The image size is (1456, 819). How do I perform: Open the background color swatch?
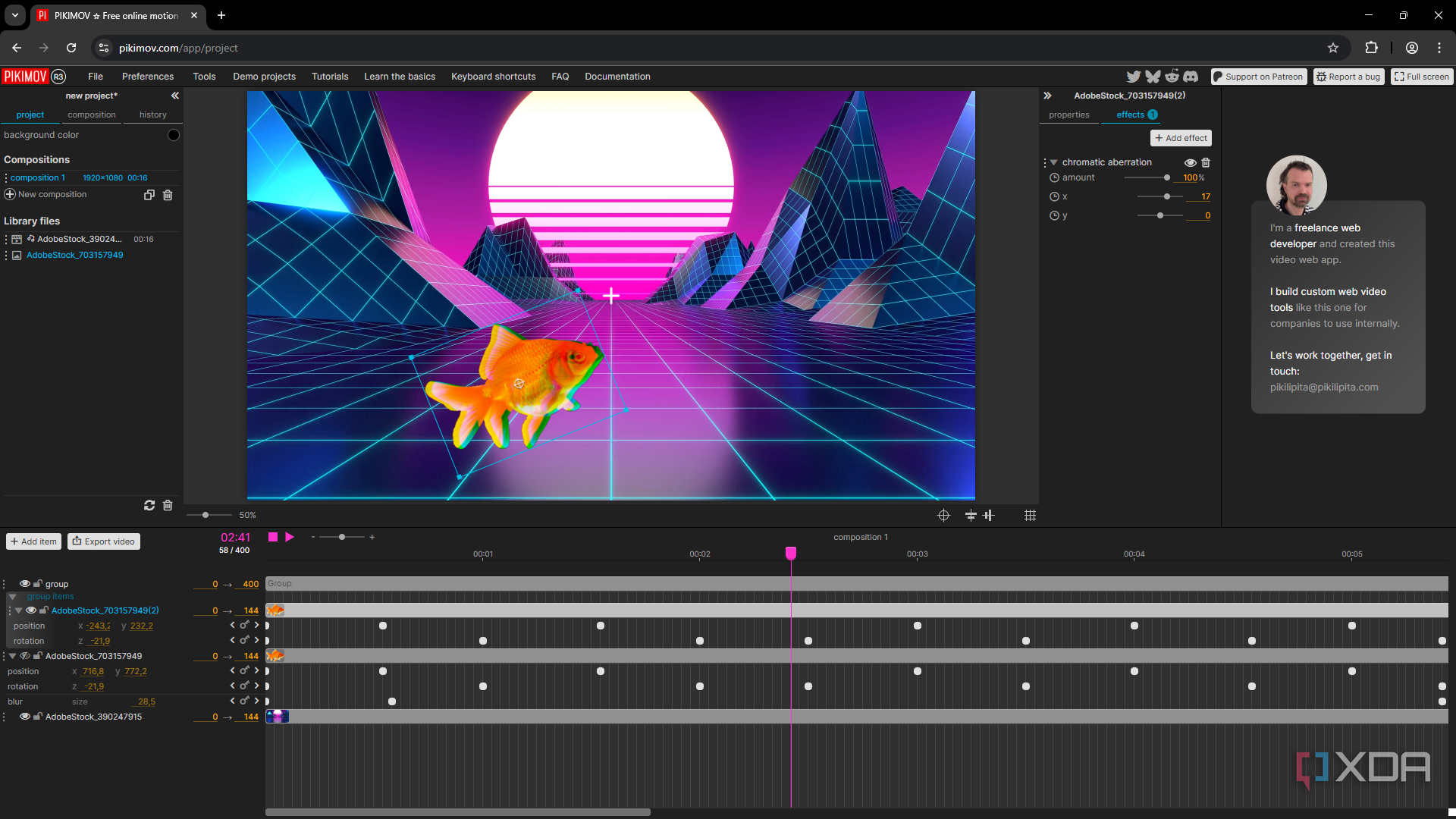pyautogui.click(x=174, y=135)
